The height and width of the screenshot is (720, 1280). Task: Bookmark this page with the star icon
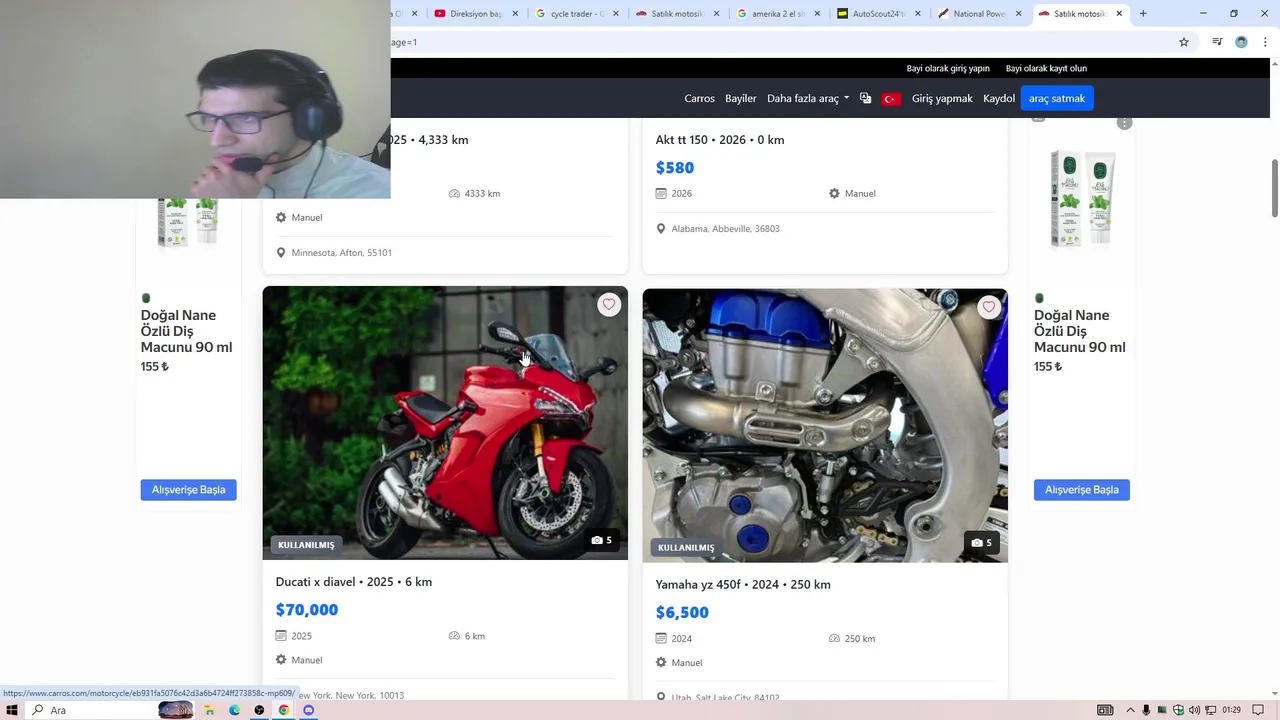[x=1184, y=42]
